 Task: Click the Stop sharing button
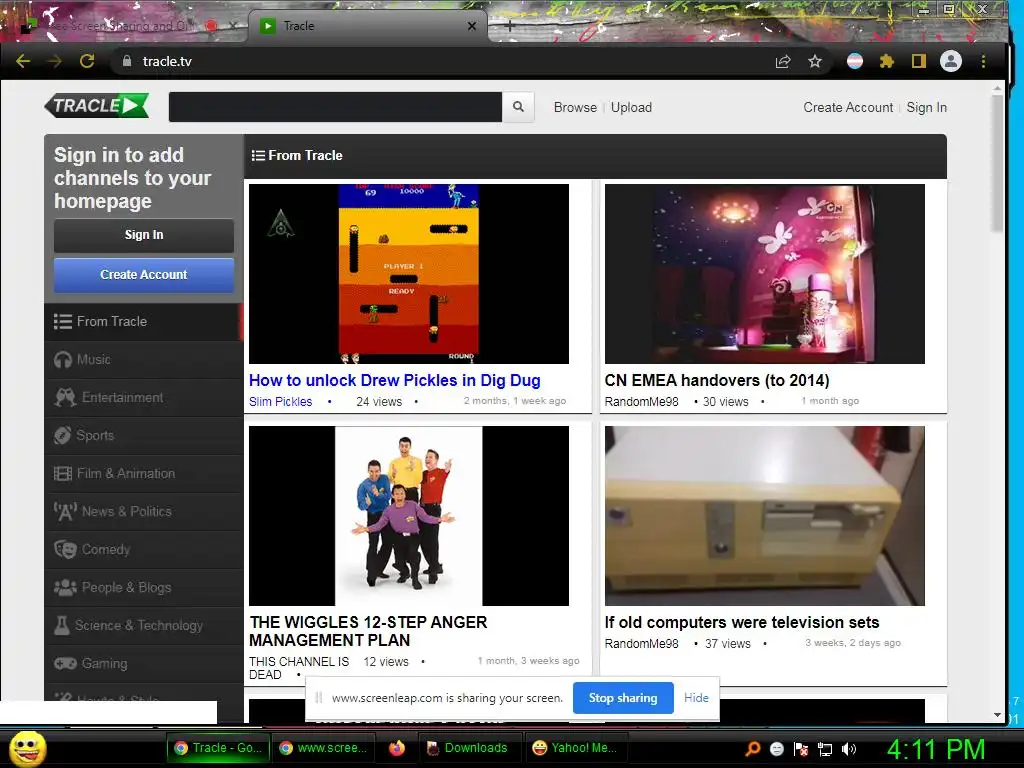click(623, 697)
